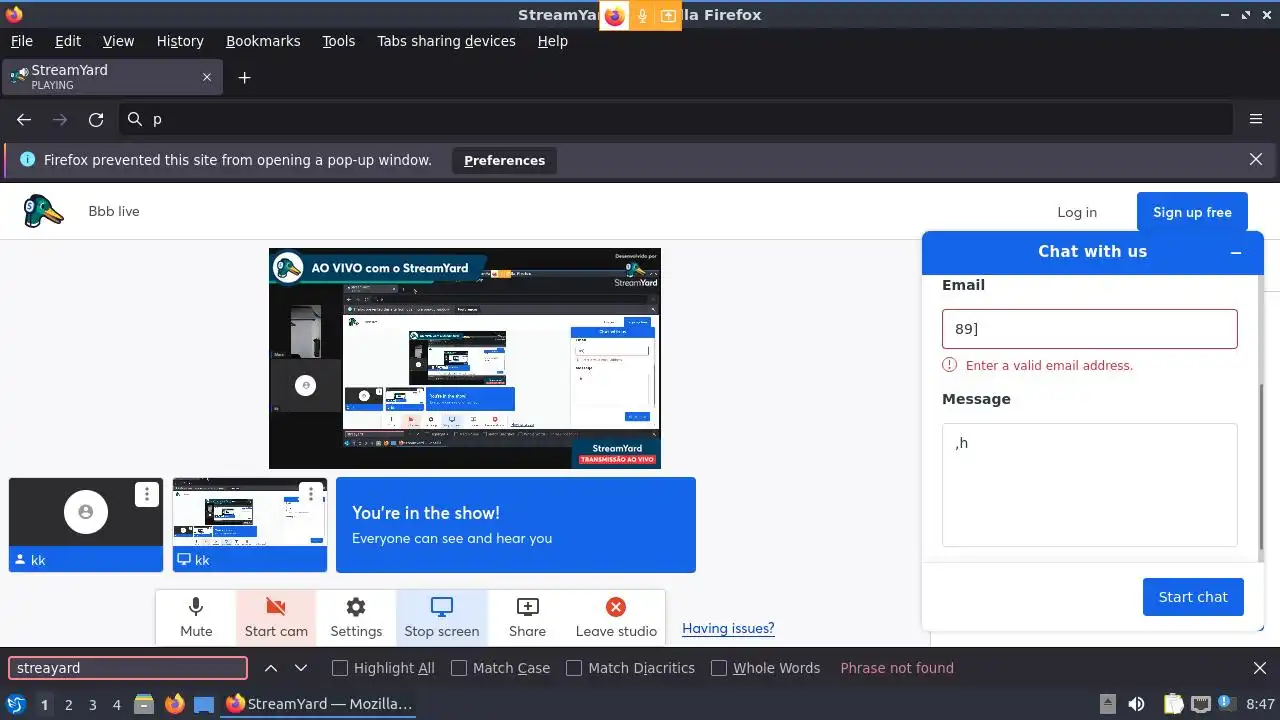
Task: Open the Share option in toolbar
Action: point(527,617)
